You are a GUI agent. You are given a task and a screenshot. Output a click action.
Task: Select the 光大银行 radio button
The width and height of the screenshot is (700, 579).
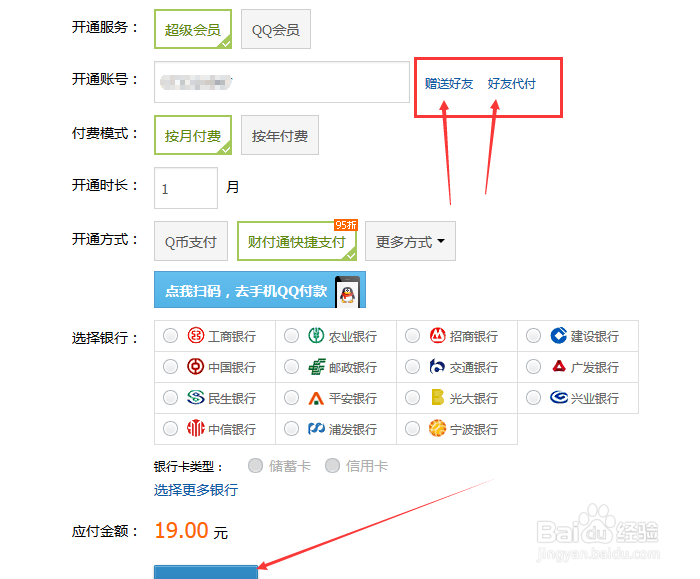tap(412, 398)
